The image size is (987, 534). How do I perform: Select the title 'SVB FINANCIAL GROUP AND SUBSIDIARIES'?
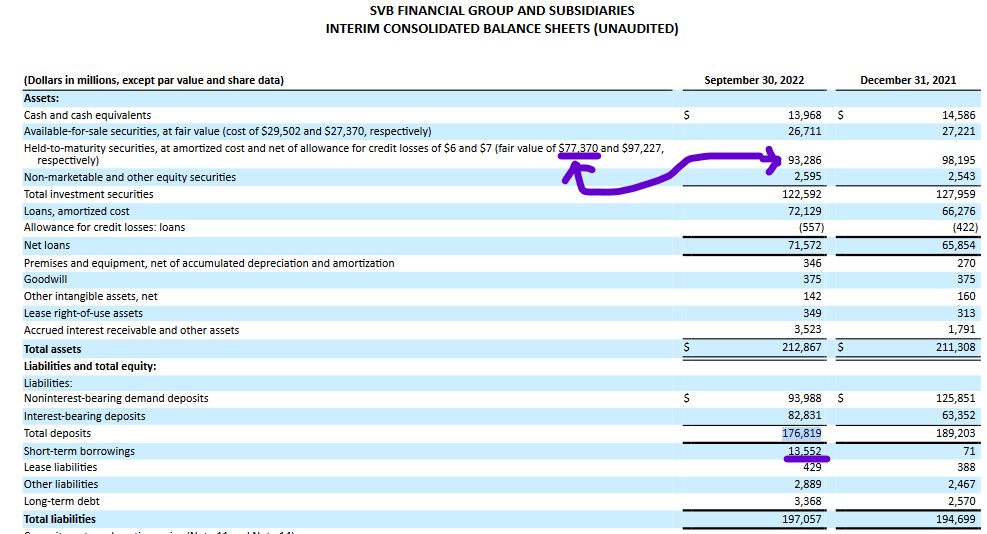click(x=502, y=11)
